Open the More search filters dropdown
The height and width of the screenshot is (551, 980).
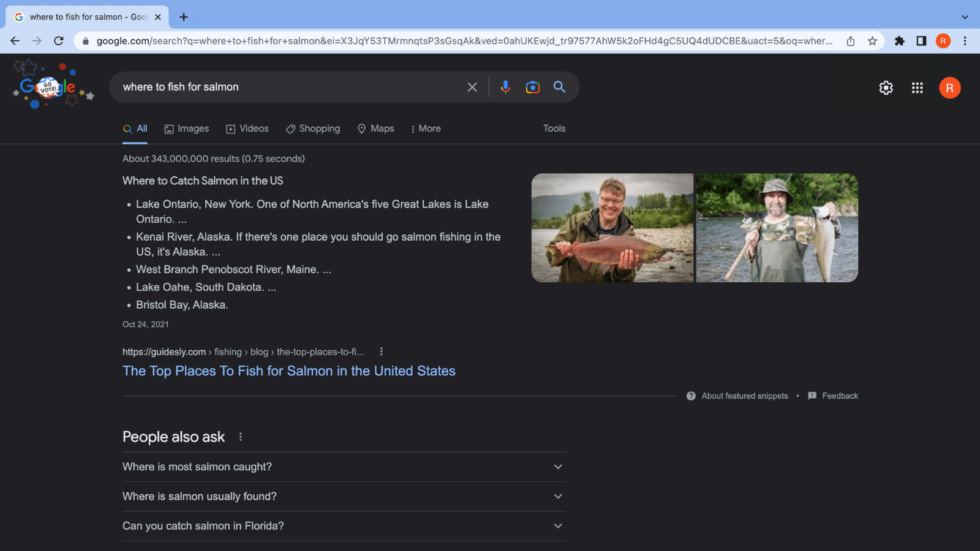425,129
